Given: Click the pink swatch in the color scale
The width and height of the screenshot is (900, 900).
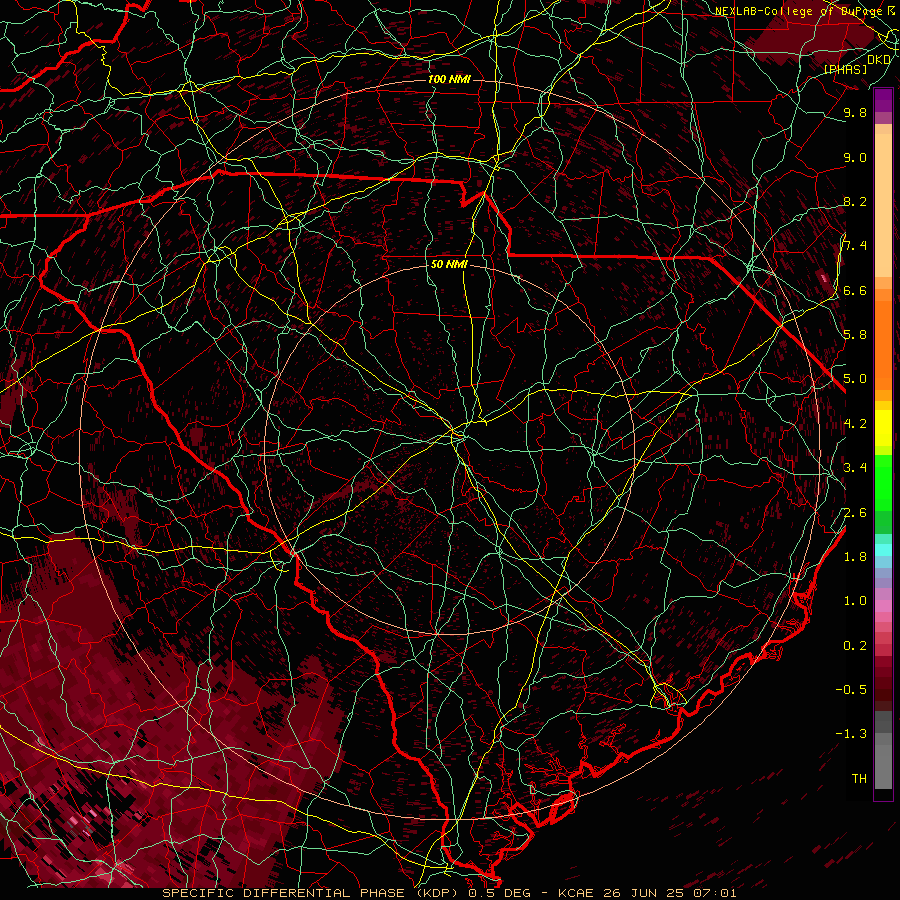Looking at the screenshot, I should pos(883,606).
